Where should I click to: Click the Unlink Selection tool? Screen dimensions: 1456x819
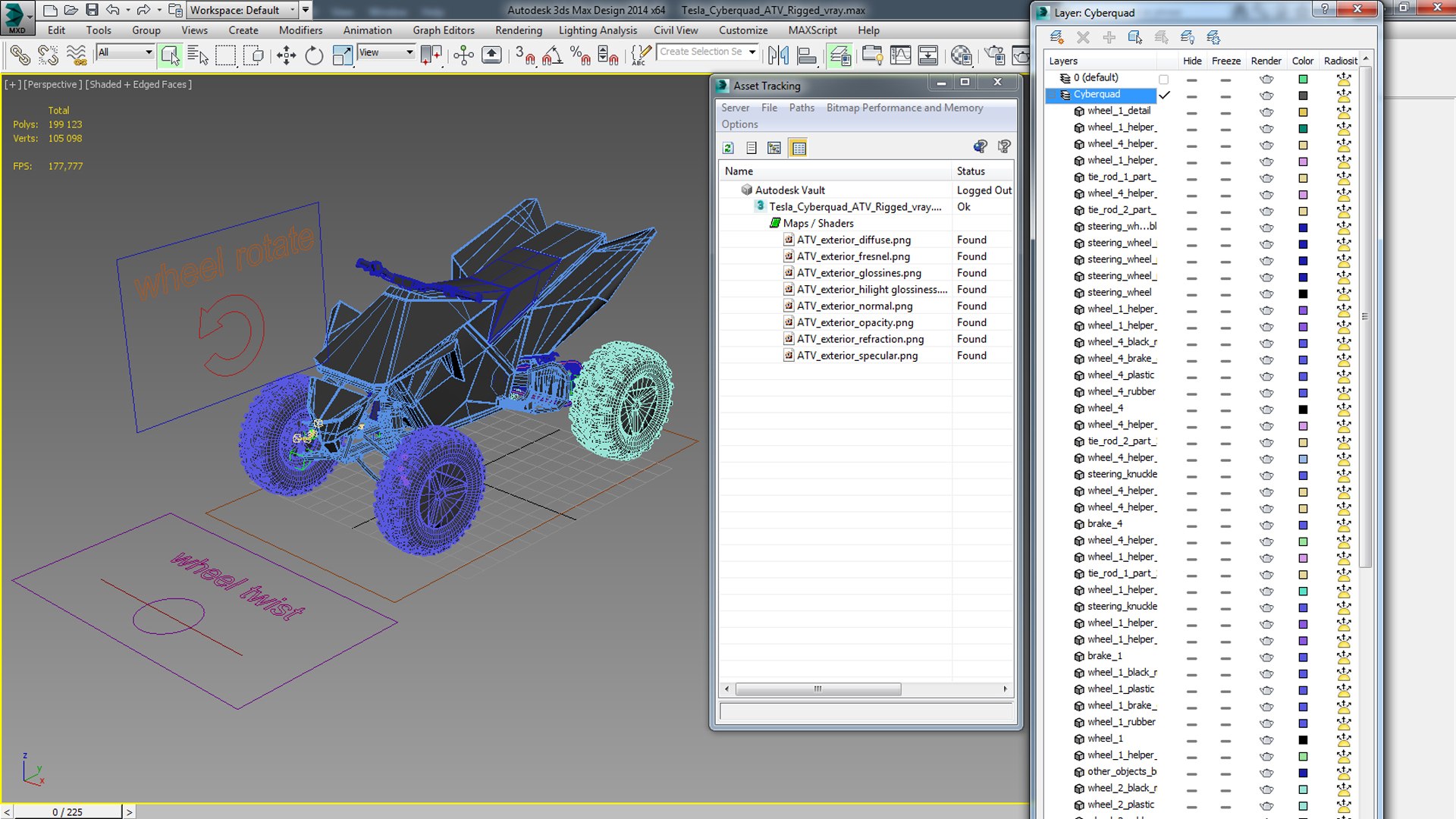[48, 55]
